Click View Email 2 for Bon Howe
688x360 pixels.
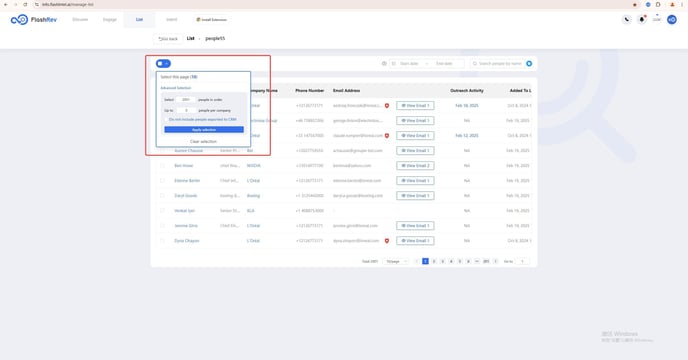click(x=415, y=166)
